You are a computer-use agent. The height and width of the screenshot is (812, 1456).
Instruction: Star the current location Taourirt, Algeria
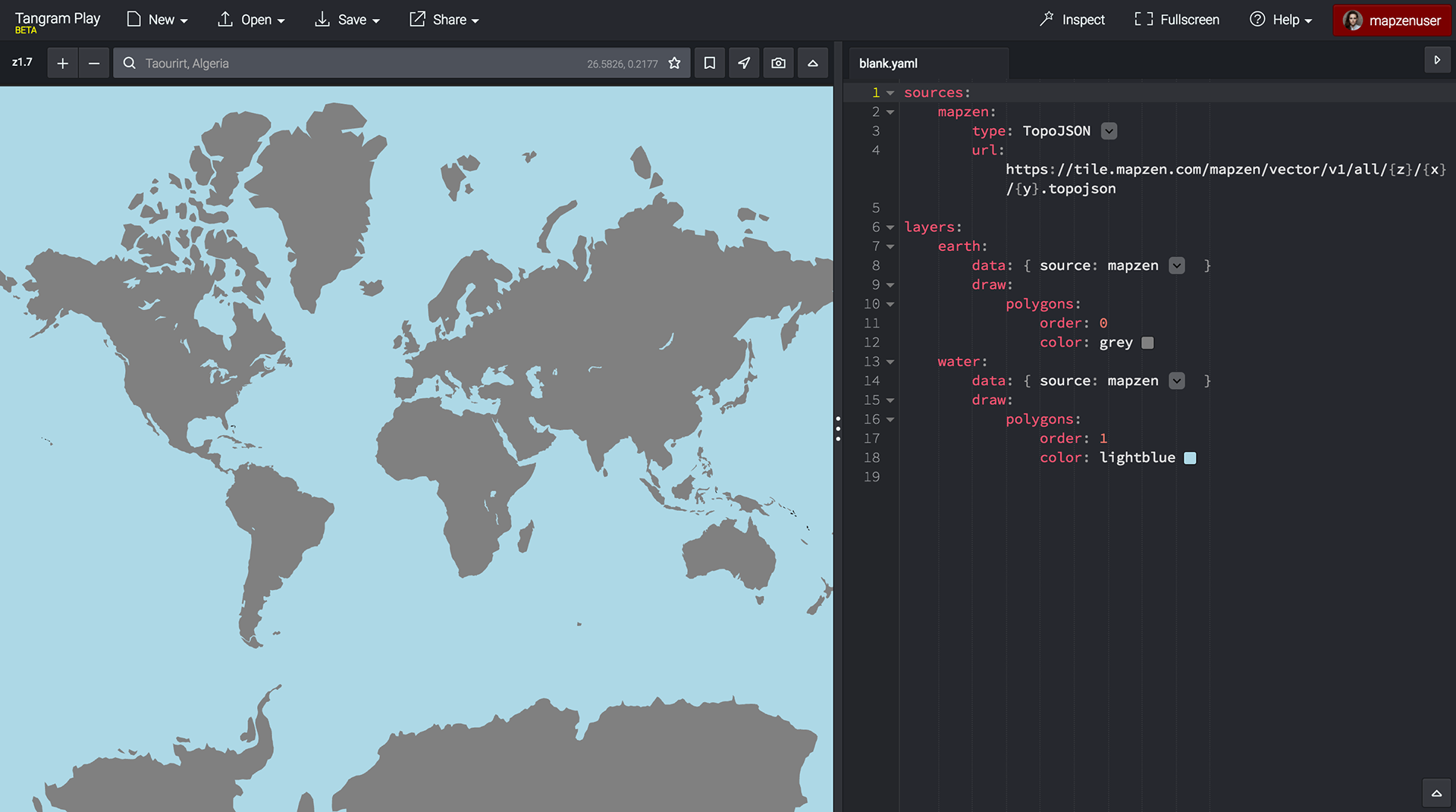(x=674, y=64)
